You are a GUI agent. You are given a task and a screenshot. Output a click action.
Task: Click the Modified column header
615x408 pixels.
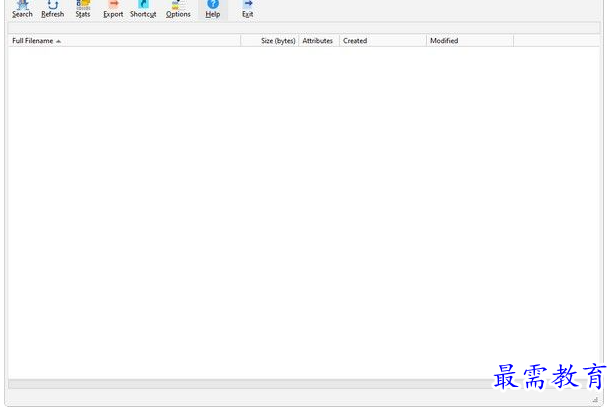[469, 41]
